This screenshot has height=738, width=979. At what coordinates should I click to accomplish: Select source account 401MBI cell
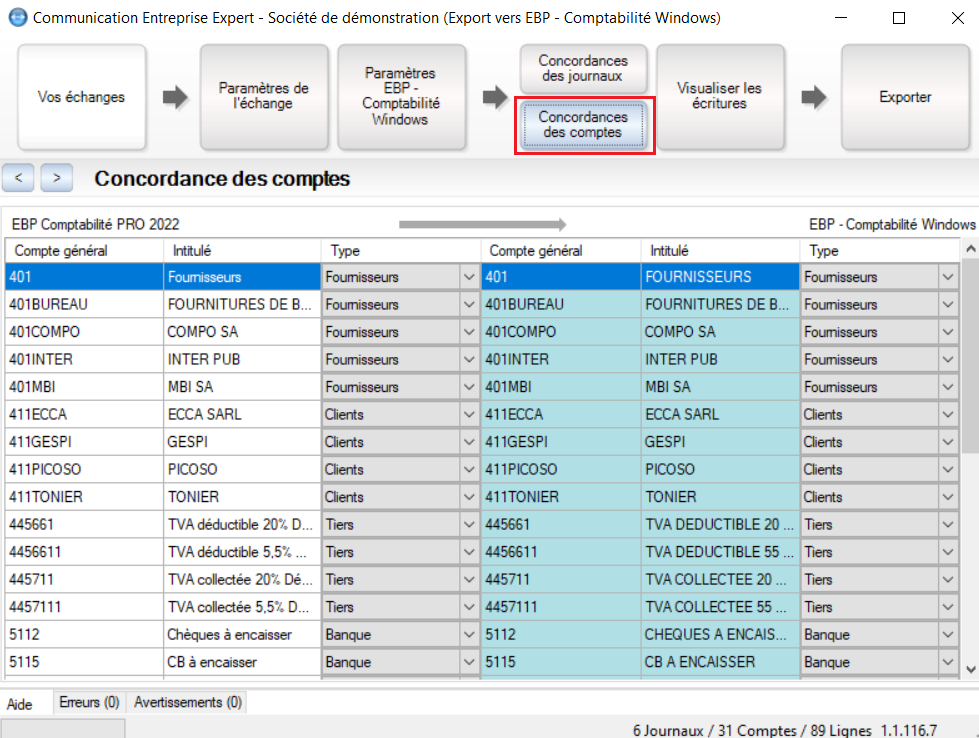click(x=84, y=387)
